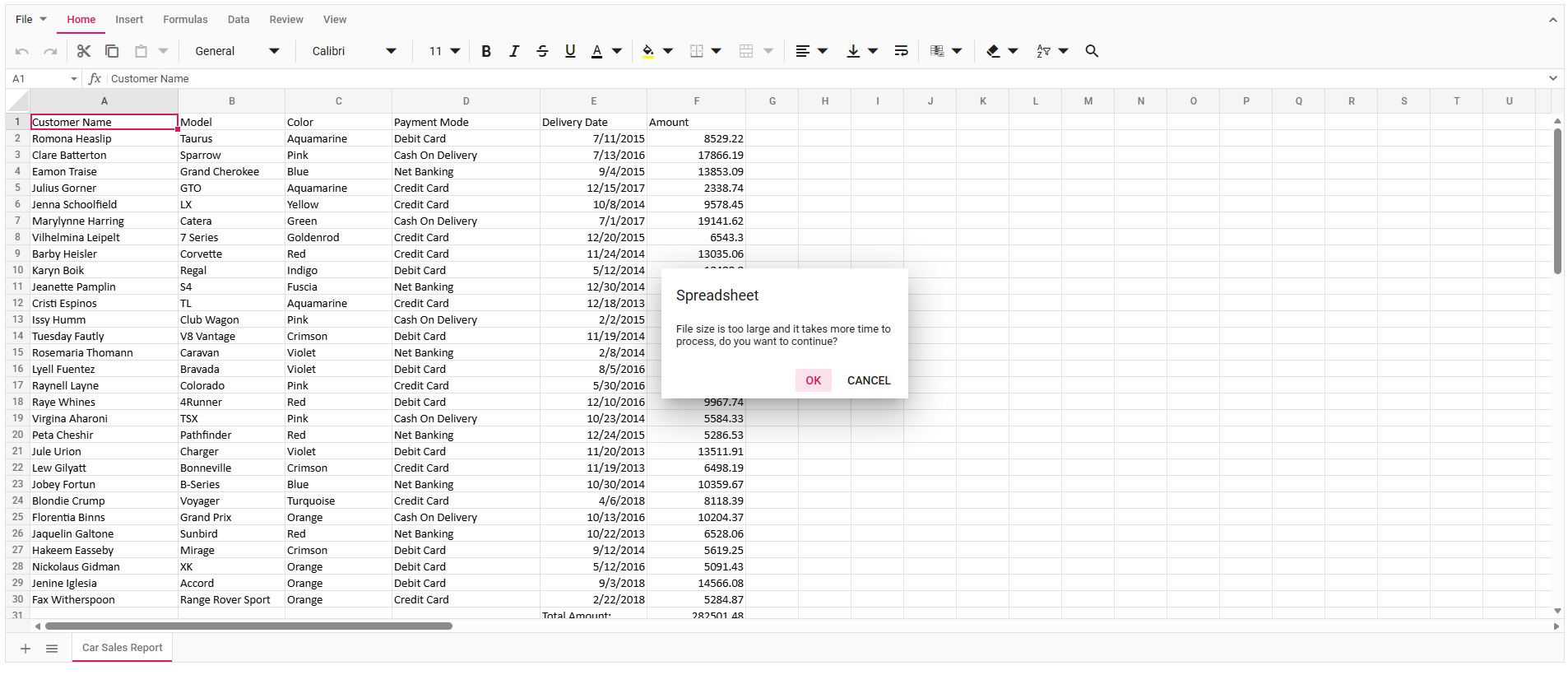Apply fill color with paint bucket icon
This screenshot has height=675, width=1568.
[648, 51]
